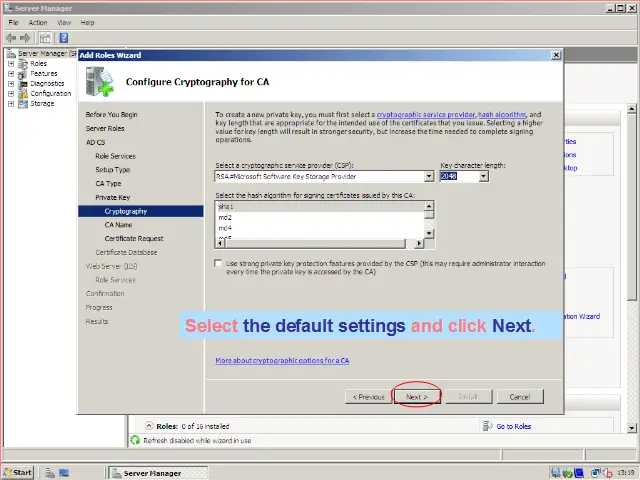The width and height of the screenshot is (640, 480).
Task: Open the Action menu
Action: coord(38,22)
